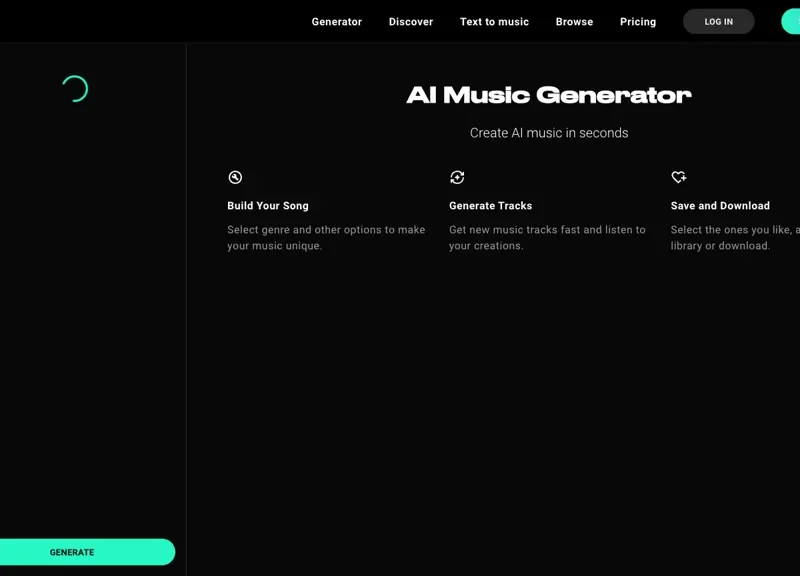Open the Generator page from the navbar
Screen dimensions: 800x576
pyautogui.click(x=336, y=21)
